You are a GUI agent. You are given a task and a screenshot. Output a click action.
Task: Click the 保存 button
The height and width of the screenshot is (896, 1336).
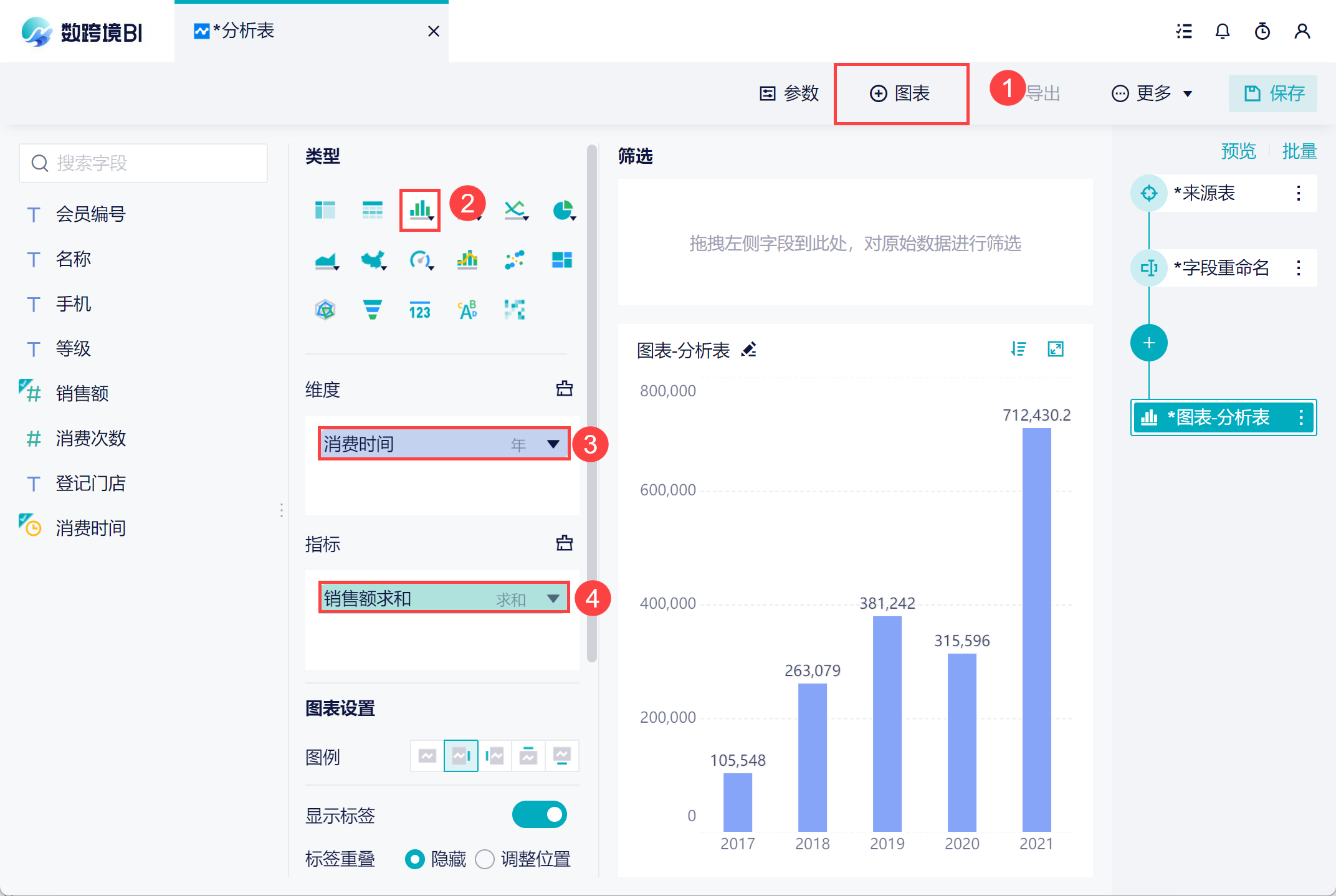click(x=1272, y=93)
